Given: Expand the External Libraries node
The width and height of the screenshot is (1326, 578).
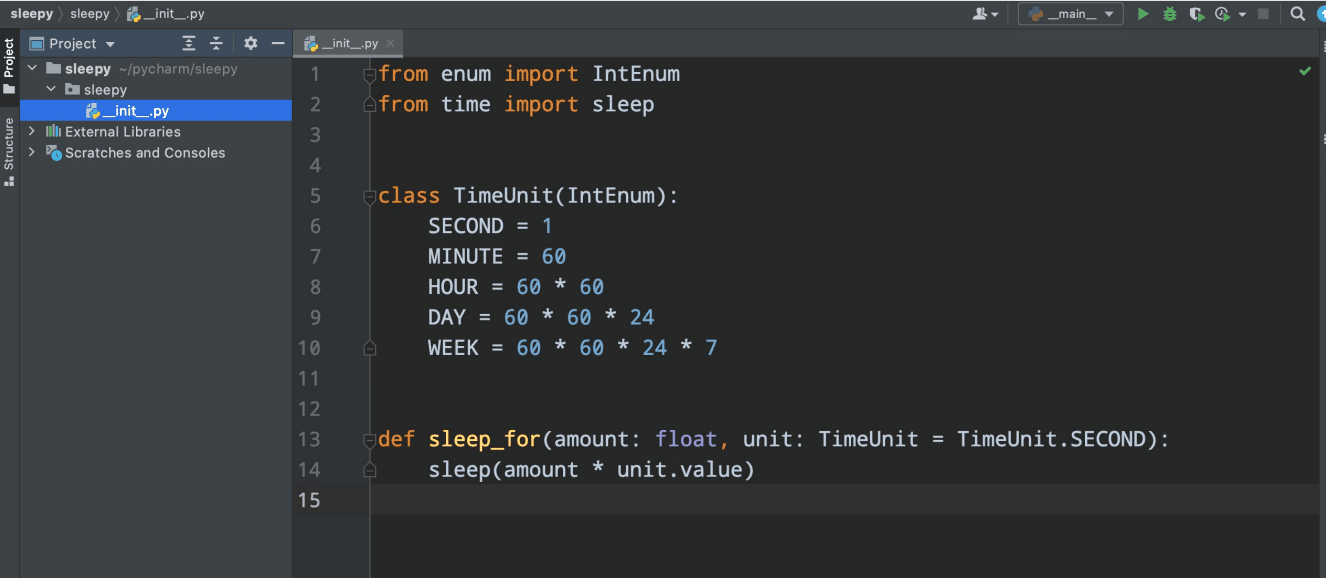Looking at the screenshot, I should pyautogui.click(x=32, y=131).
